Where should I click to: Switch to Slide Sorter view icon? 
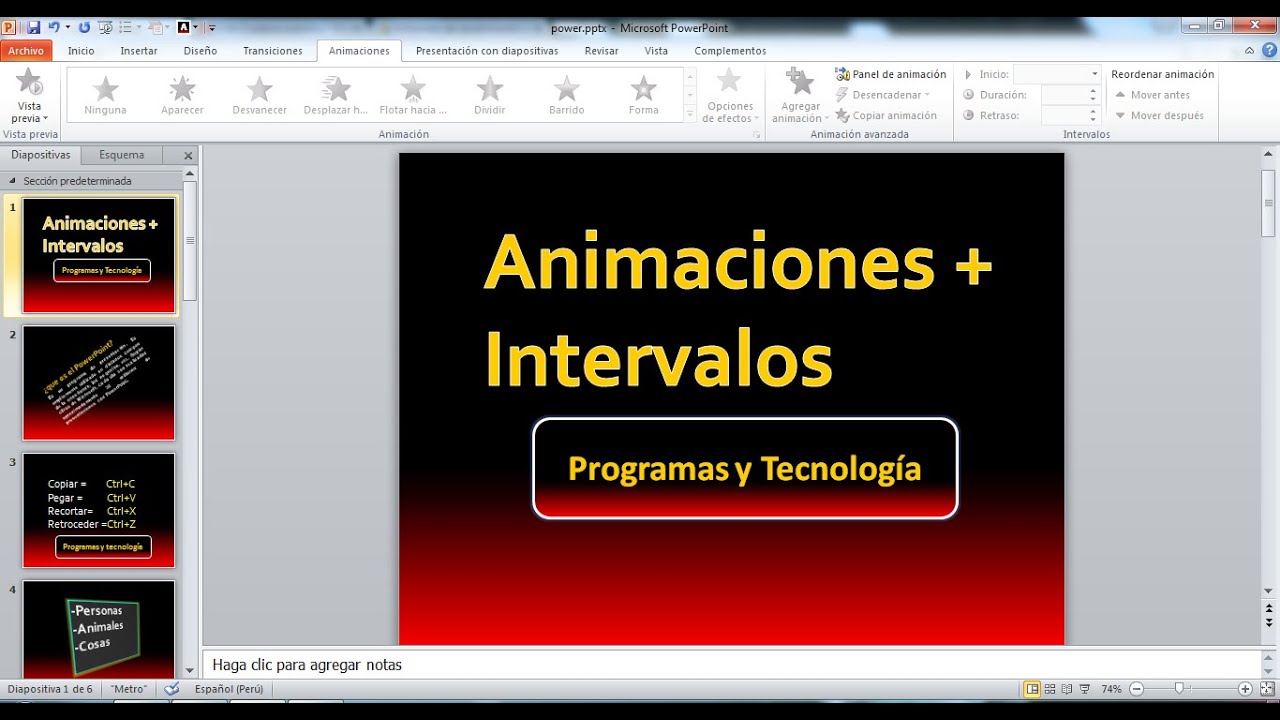click(1050, 689)
